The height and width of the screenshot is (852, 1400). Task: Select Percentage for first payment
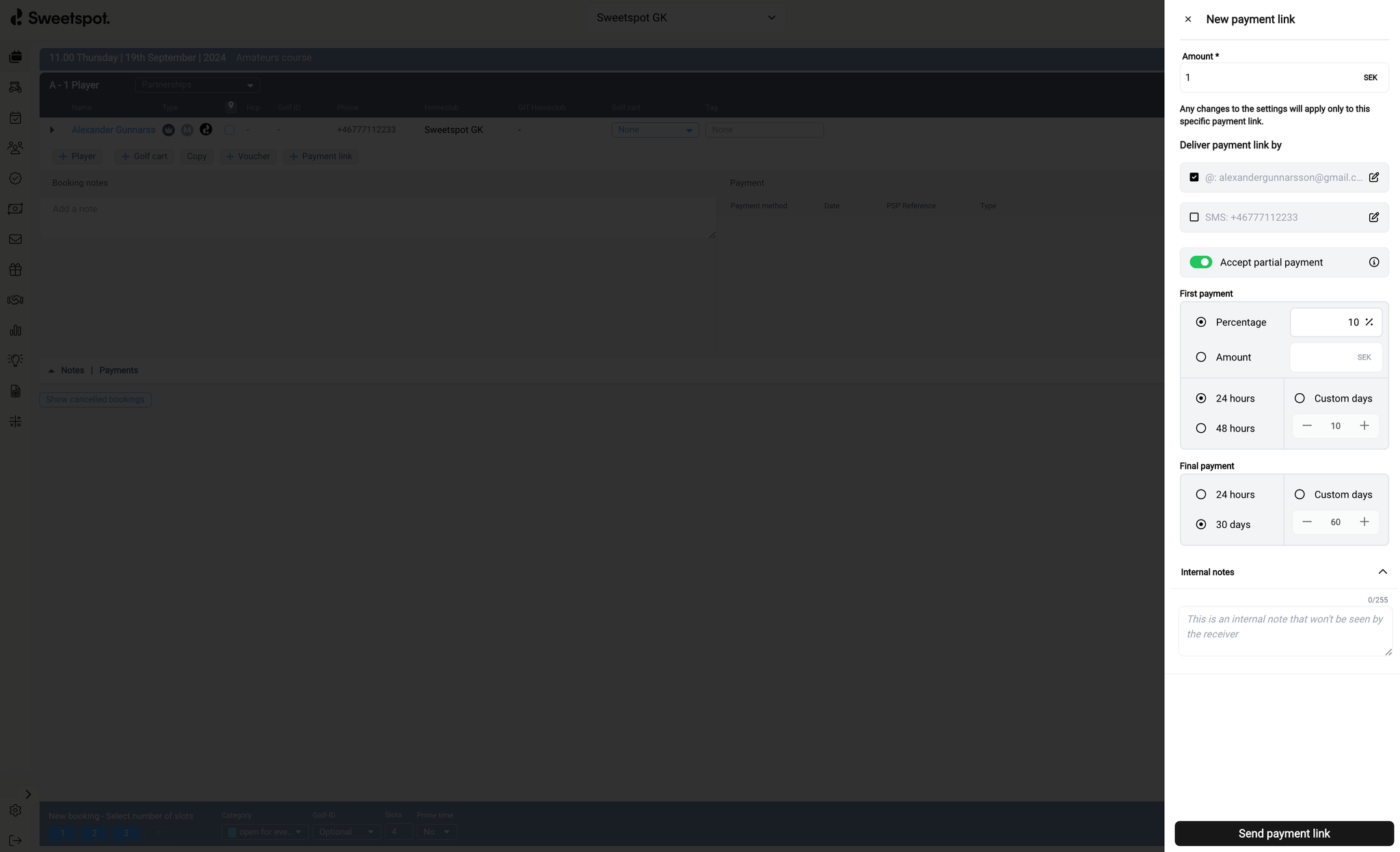tap(1201, 322)
